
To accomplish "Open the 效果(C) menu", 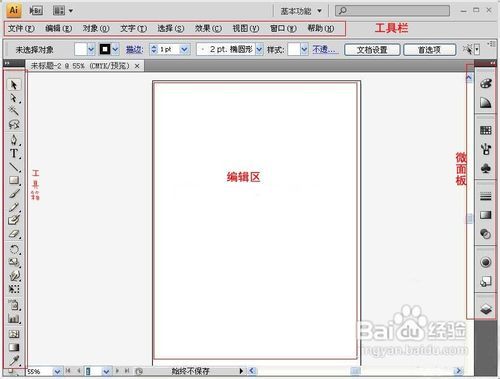I will click(208, 29).
